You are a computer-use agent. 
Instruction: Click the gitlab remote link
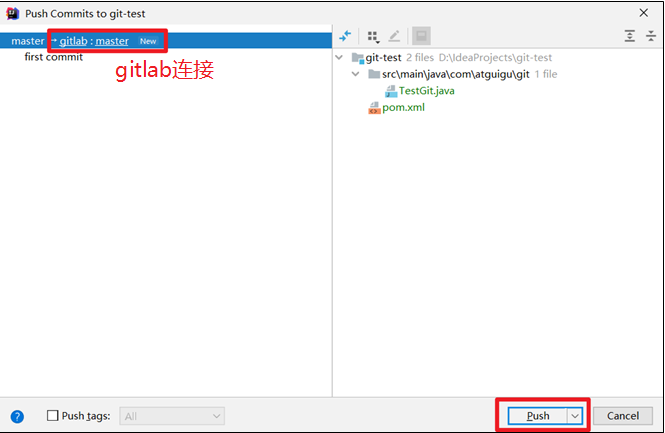pyautogui.click(x=73, y=41)
